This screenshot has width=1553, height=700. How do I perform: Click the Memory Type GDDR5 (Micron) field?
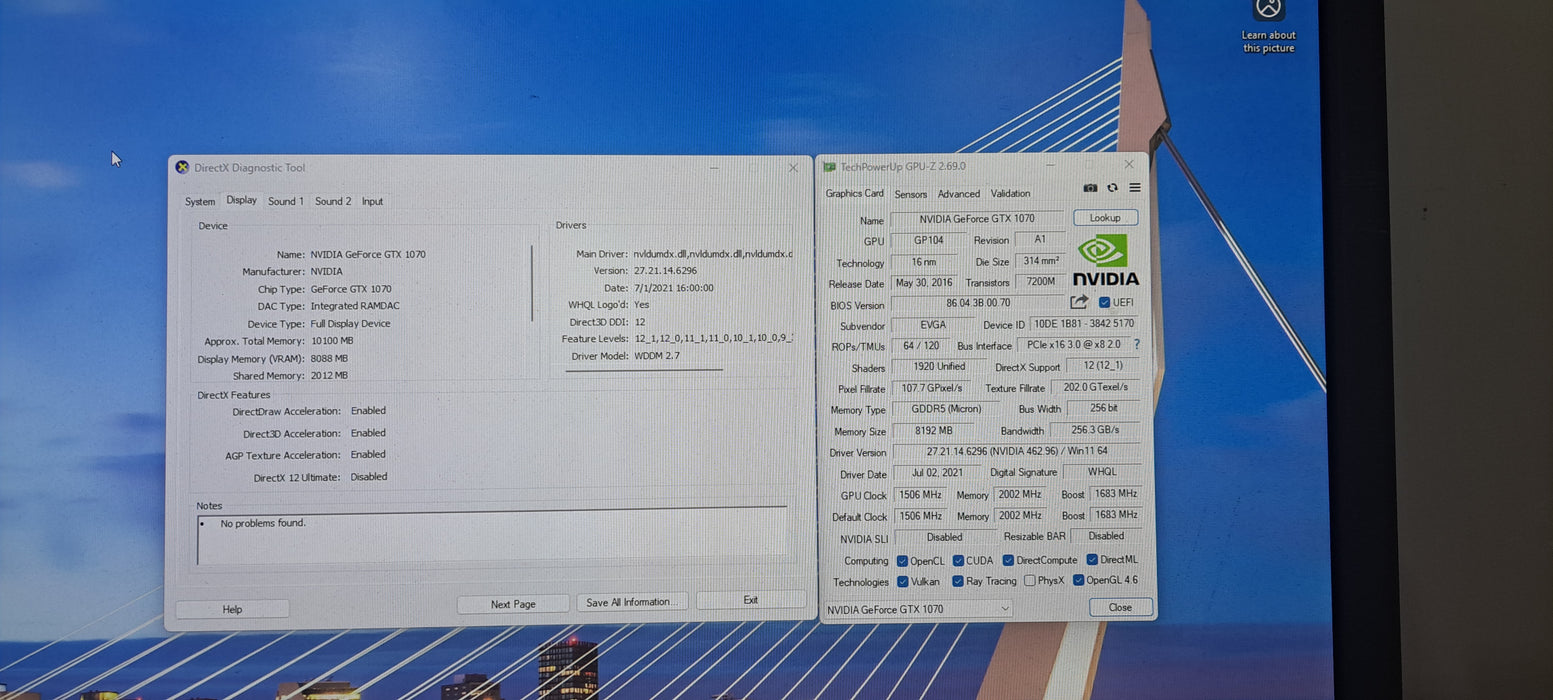tap(944, 409)
